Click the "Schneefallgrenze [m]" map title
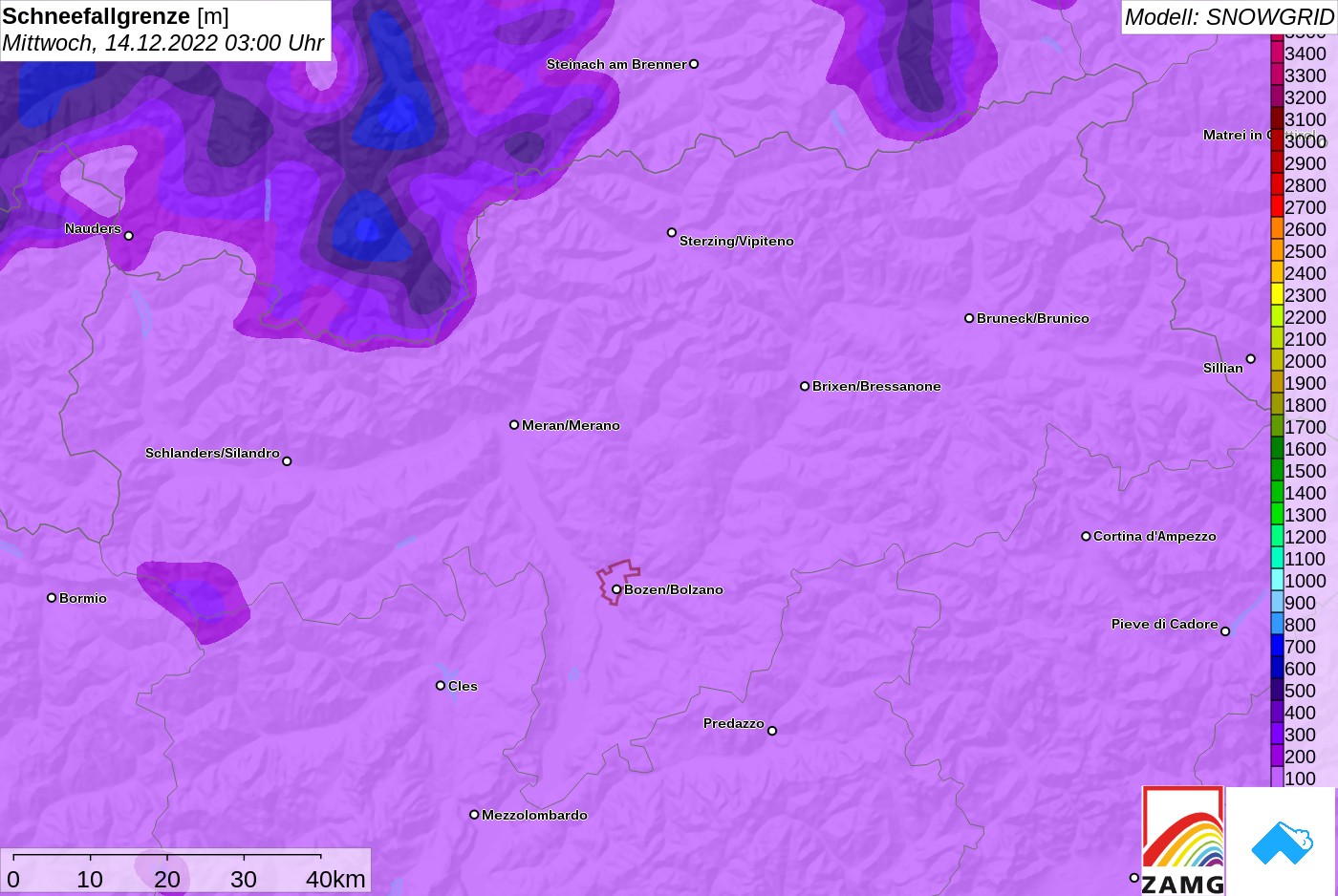 click(116, 16)
